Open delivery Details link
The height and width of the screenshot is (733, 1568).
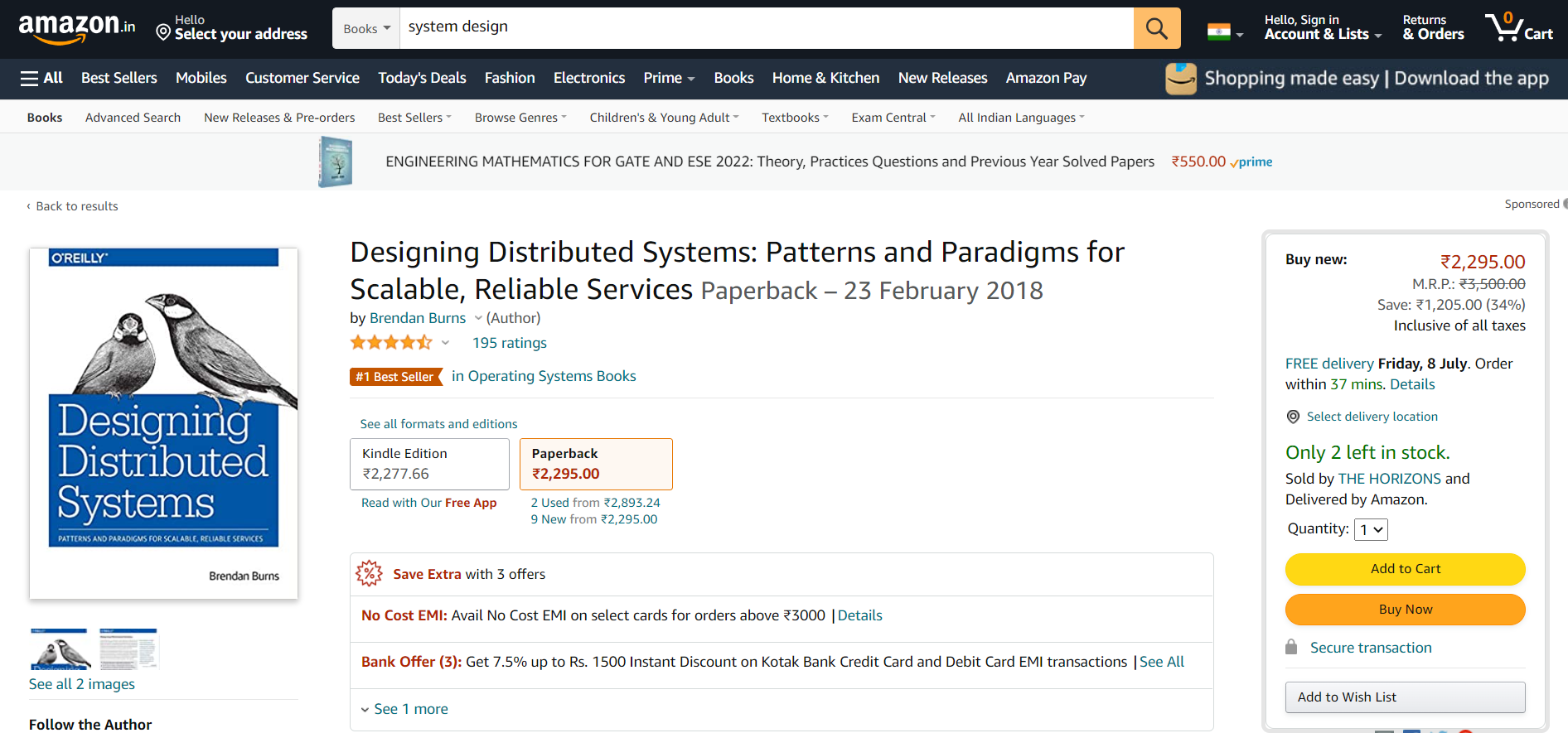coord(1412,384)
